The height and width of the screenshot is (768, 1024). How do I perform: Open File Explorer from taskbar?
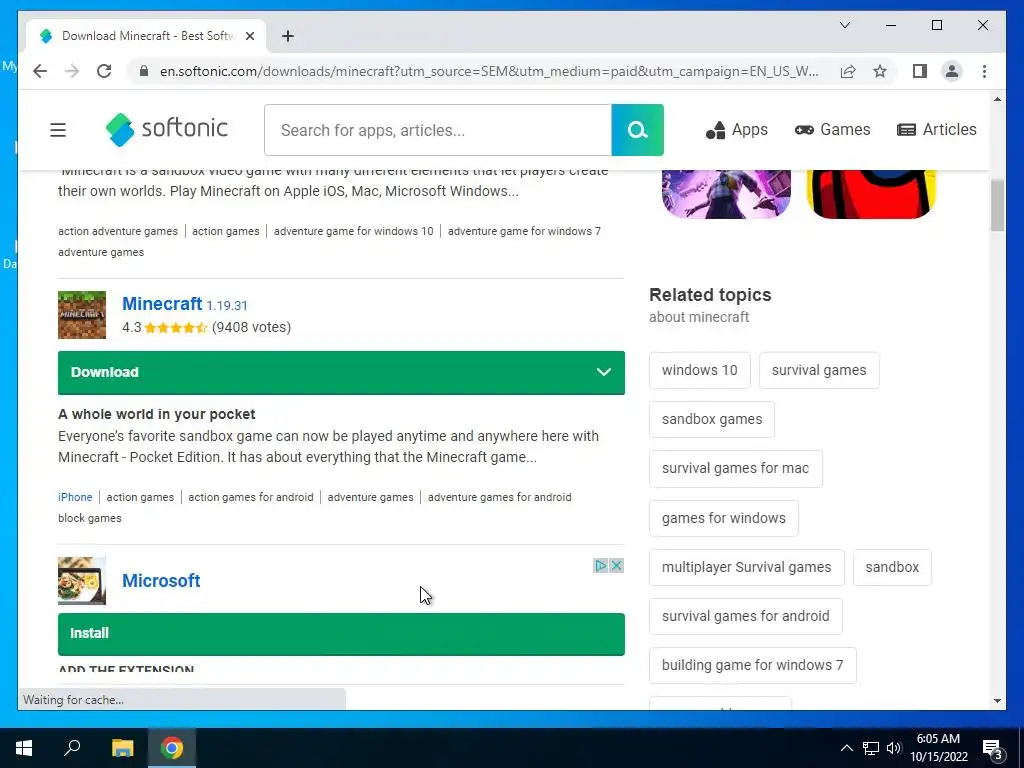pyautogui.click(x=122, y=748)
